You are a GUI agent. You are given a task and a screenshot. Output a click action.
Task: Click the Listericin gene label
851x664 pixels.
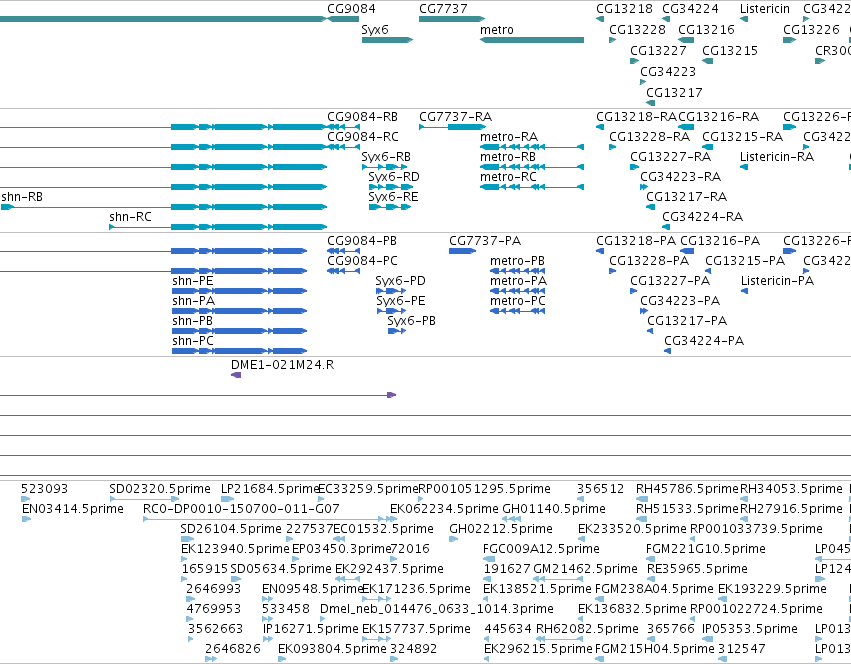point(765,9)
